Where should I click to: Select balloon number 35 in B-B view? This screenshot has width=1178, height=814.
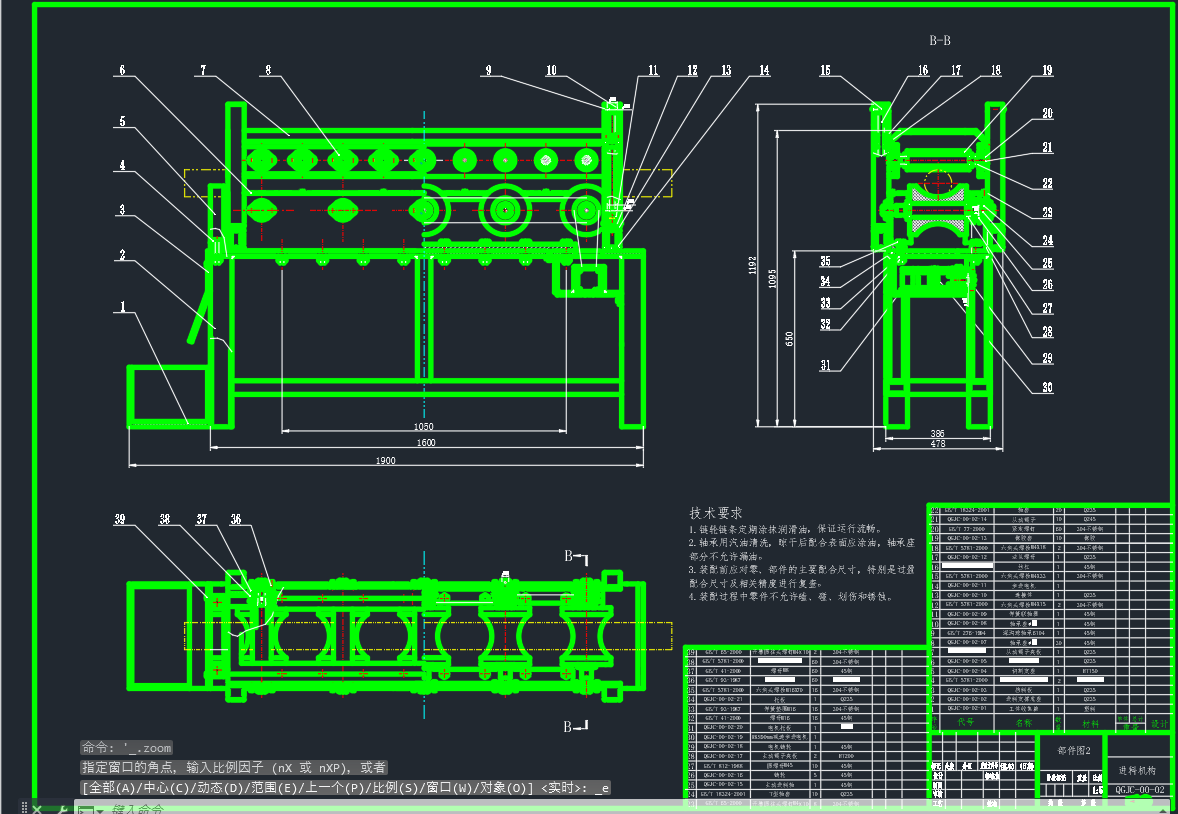pyautogui.click(x=826, y=261)
